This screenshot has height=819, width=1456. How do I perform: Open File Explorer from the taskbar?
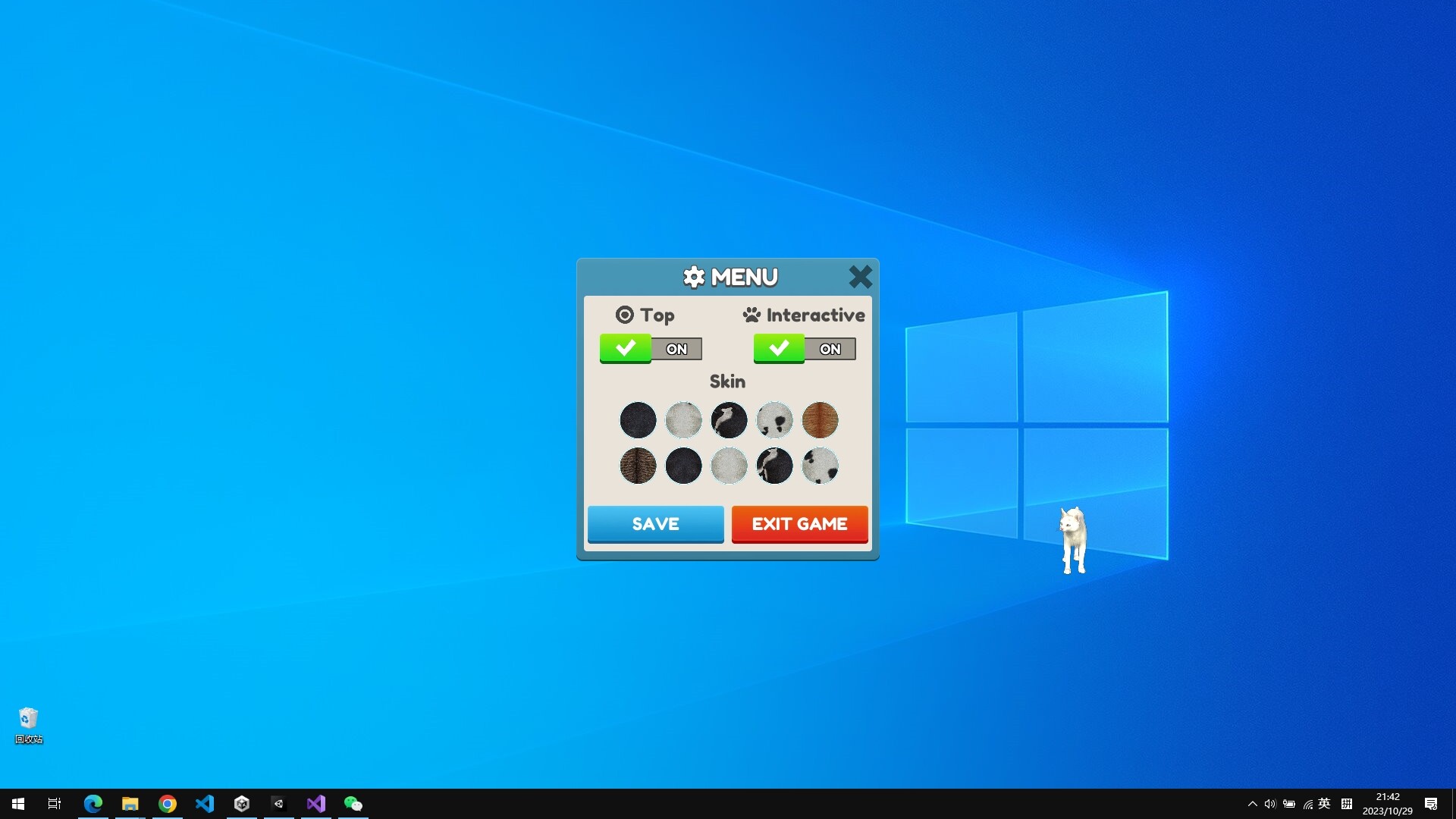[130, 803]
